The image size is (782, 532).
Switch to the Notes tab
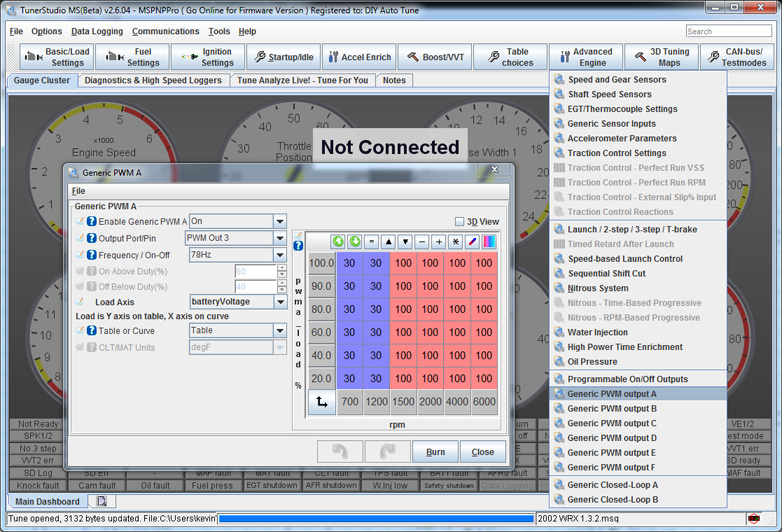394,80
